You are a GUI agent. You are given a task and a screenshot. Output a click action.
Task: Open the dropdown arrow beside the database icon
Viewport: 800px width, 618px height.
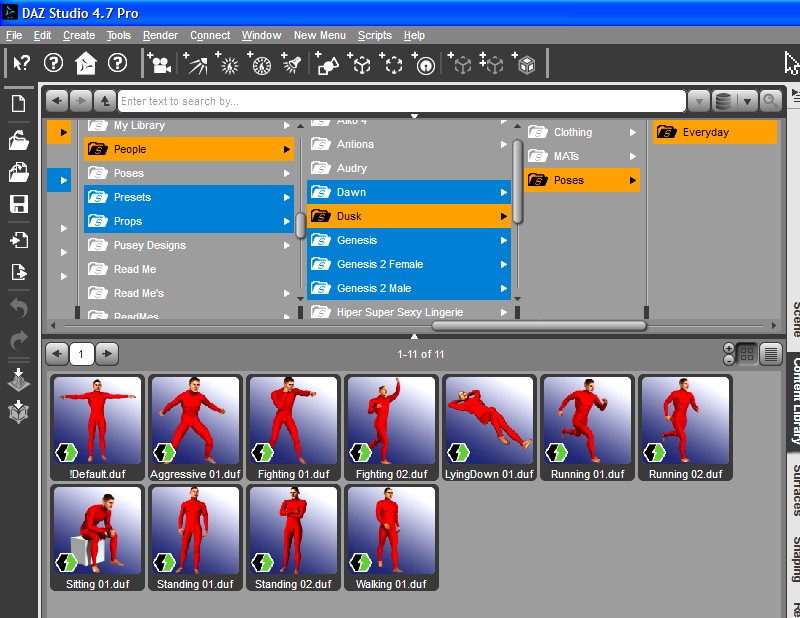[746, 101]
